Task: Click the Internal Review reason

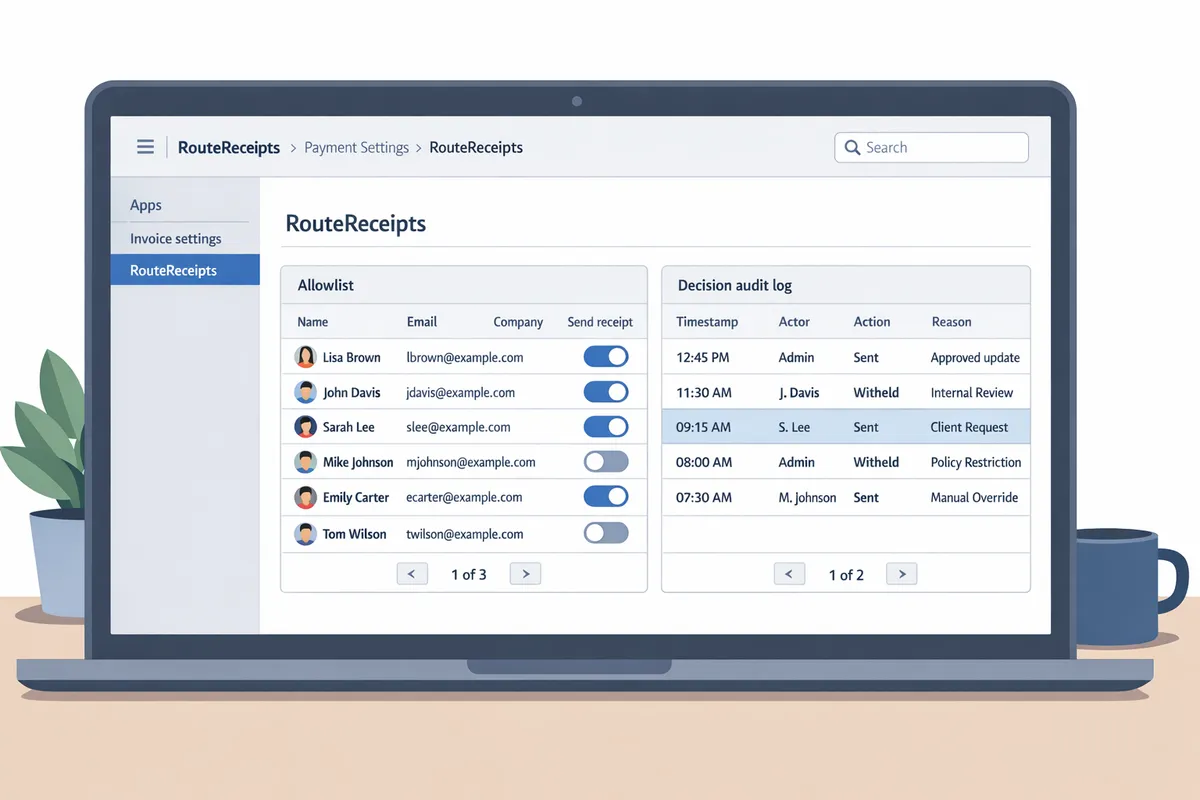Action: point(972,392)
